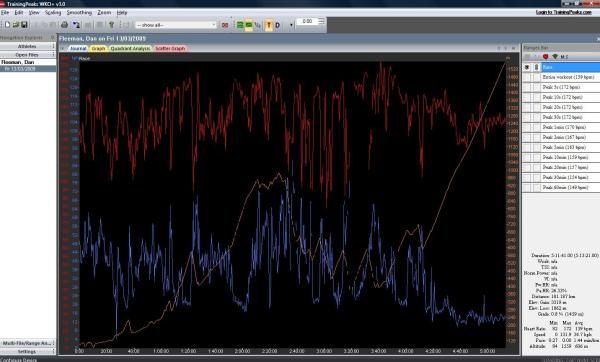Click the stepper arrows beside 0.00 field
600x362 pixels.
click(321, 21)
